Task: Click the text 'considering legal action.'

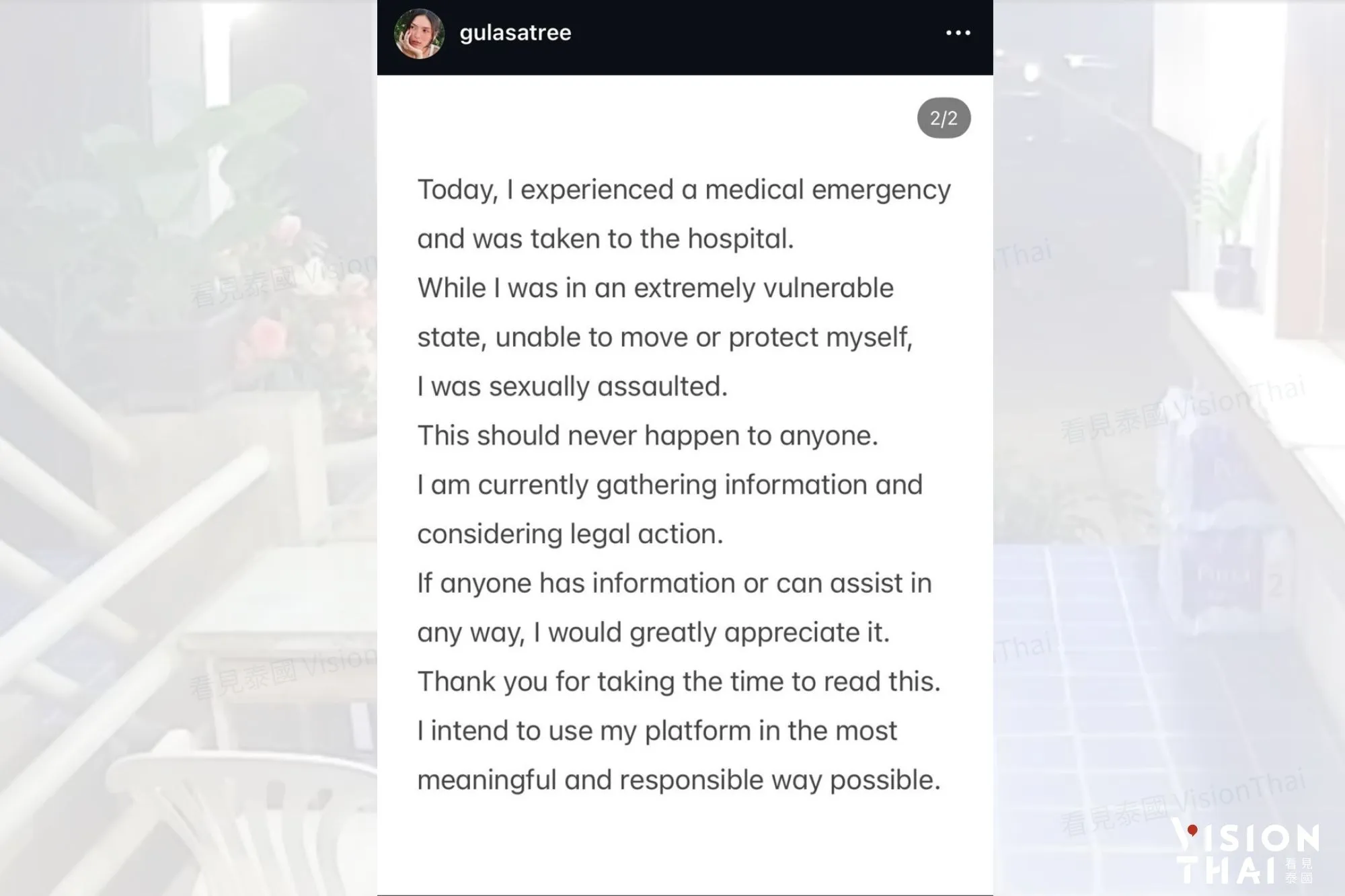Action: 570,534
